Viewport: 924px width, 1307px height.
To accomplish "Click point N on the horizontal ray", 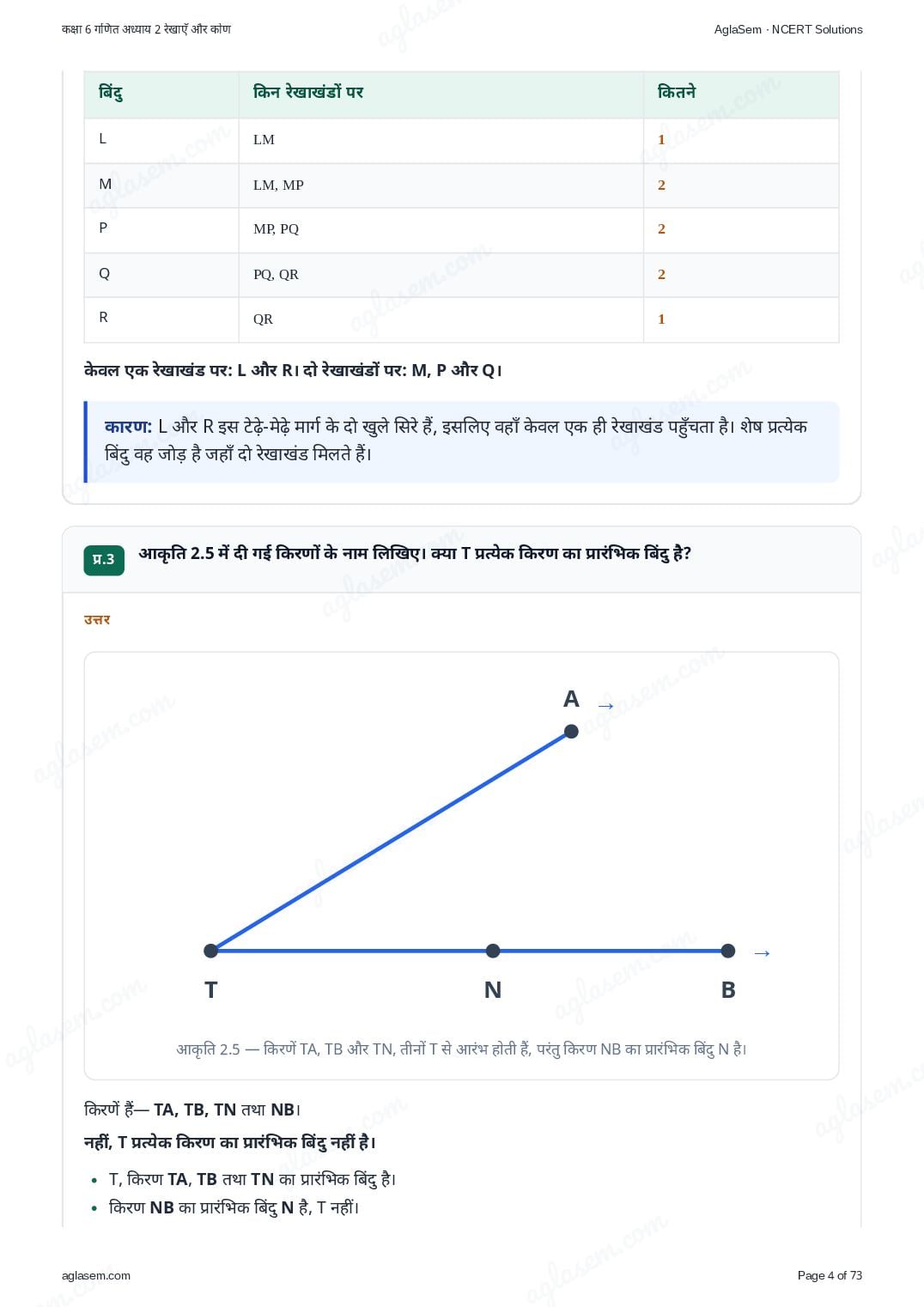I will click(x=493, y=951).
